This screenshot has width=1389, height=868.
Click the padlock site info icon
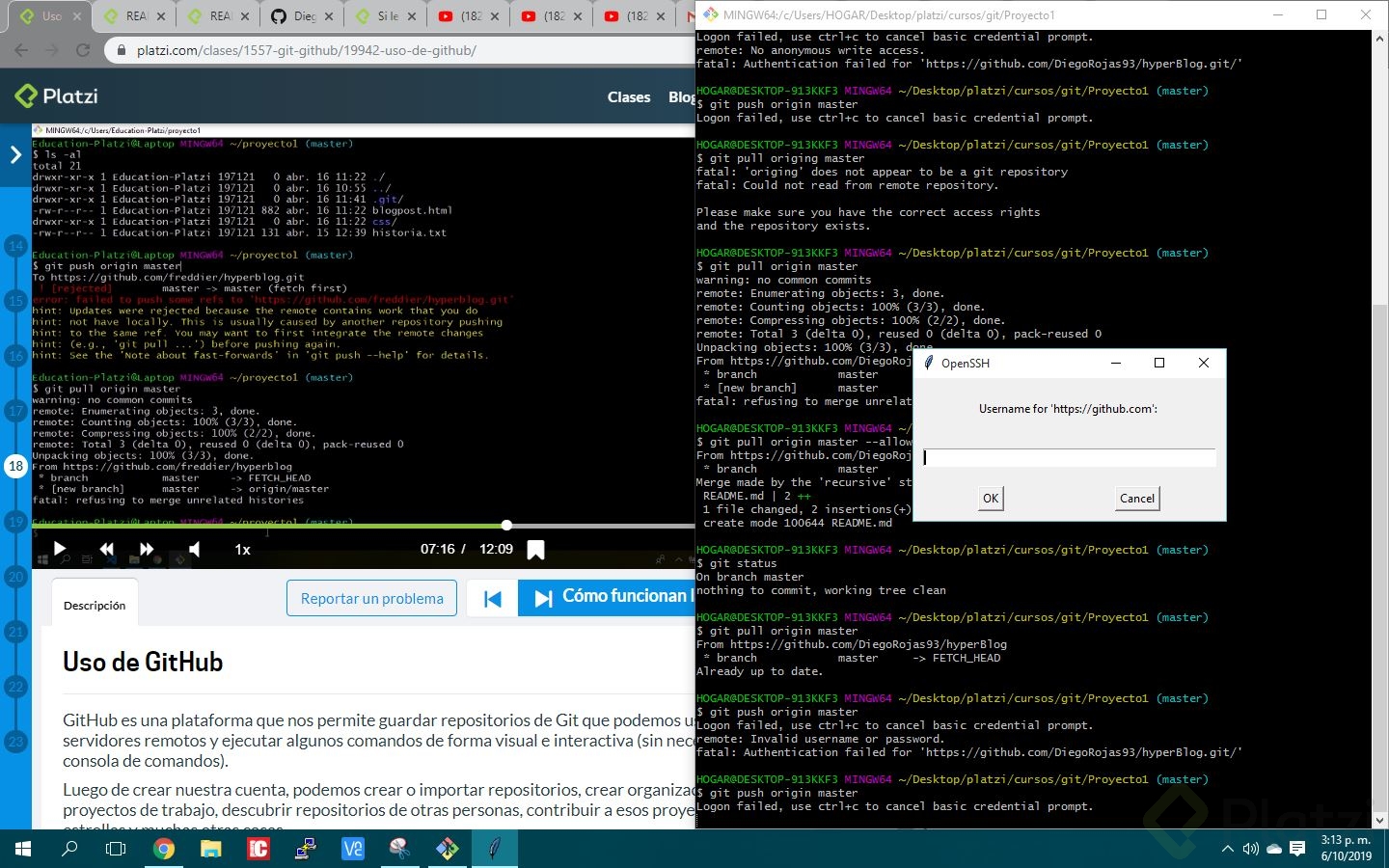[x=122, y=50]
